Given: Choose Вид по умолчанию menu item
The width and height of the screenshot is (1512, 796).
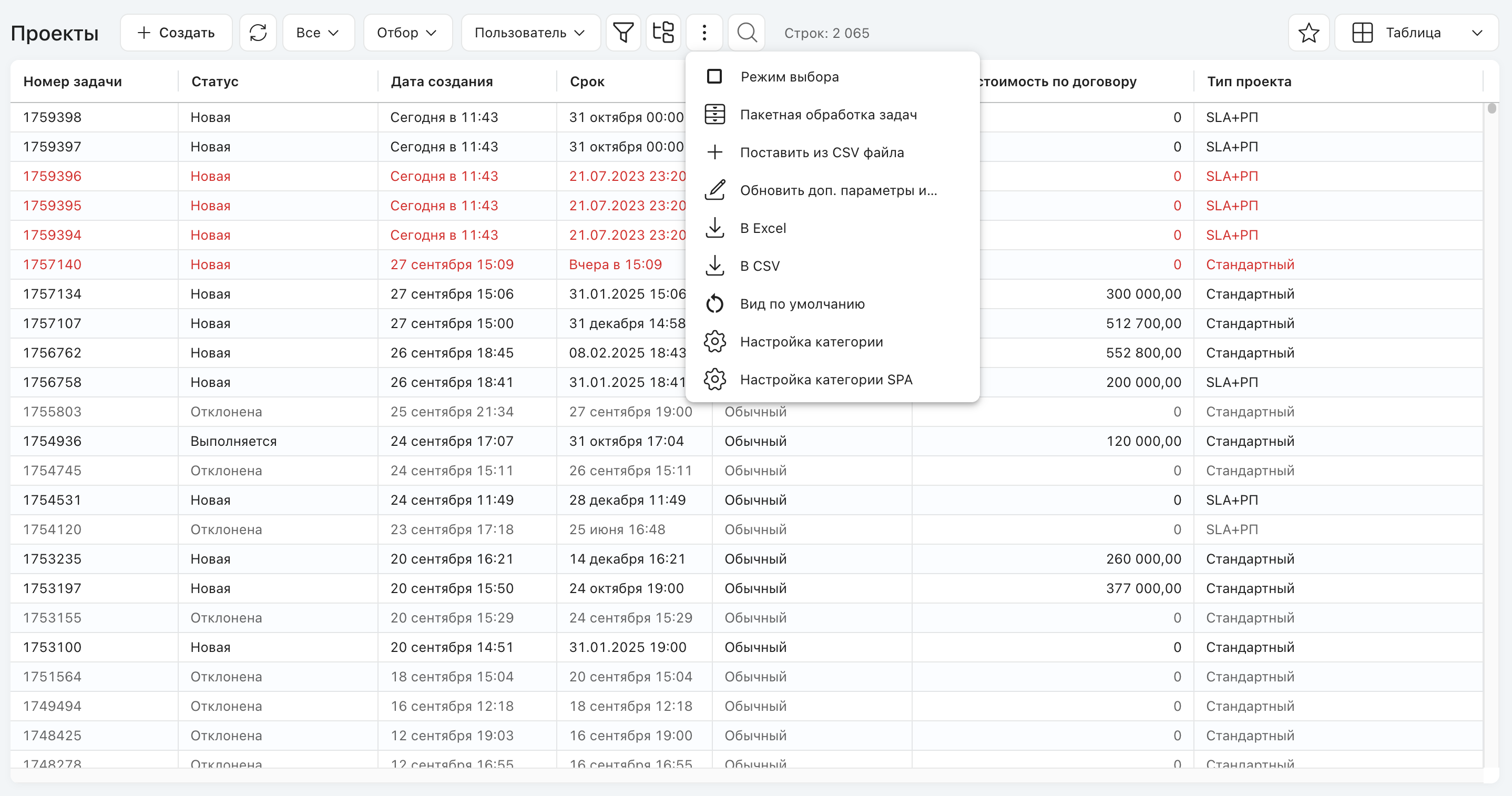Looking at the screenshot, I should click(832, 303).
